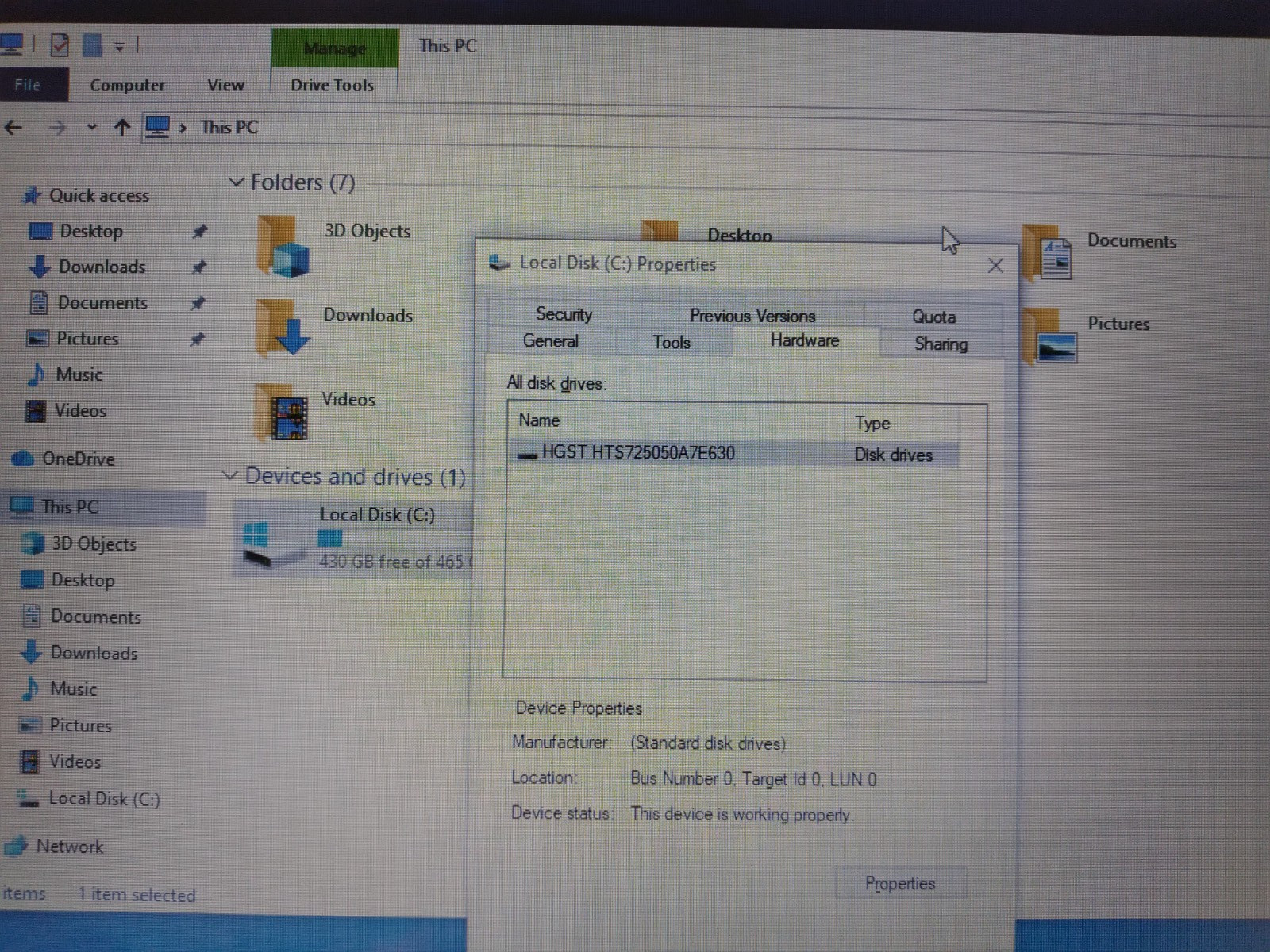The image size is (1270, 952).
Task: Click the Properties quick access toolbar icon
Action: [60, 45]
